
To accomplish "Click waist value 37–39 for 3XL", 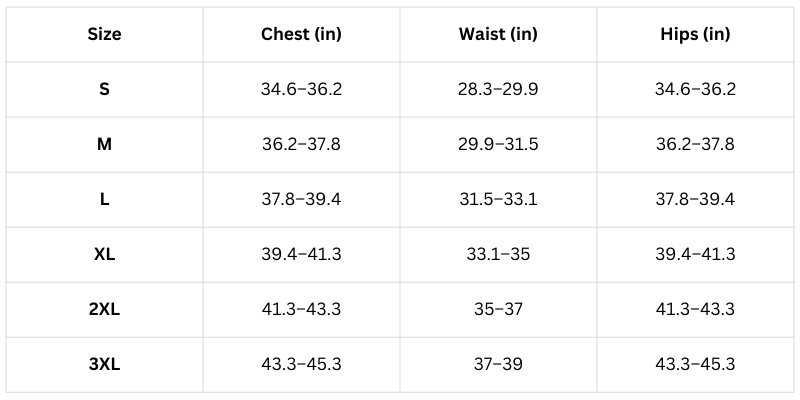I will pyautogui.click(x=498, y=364).
